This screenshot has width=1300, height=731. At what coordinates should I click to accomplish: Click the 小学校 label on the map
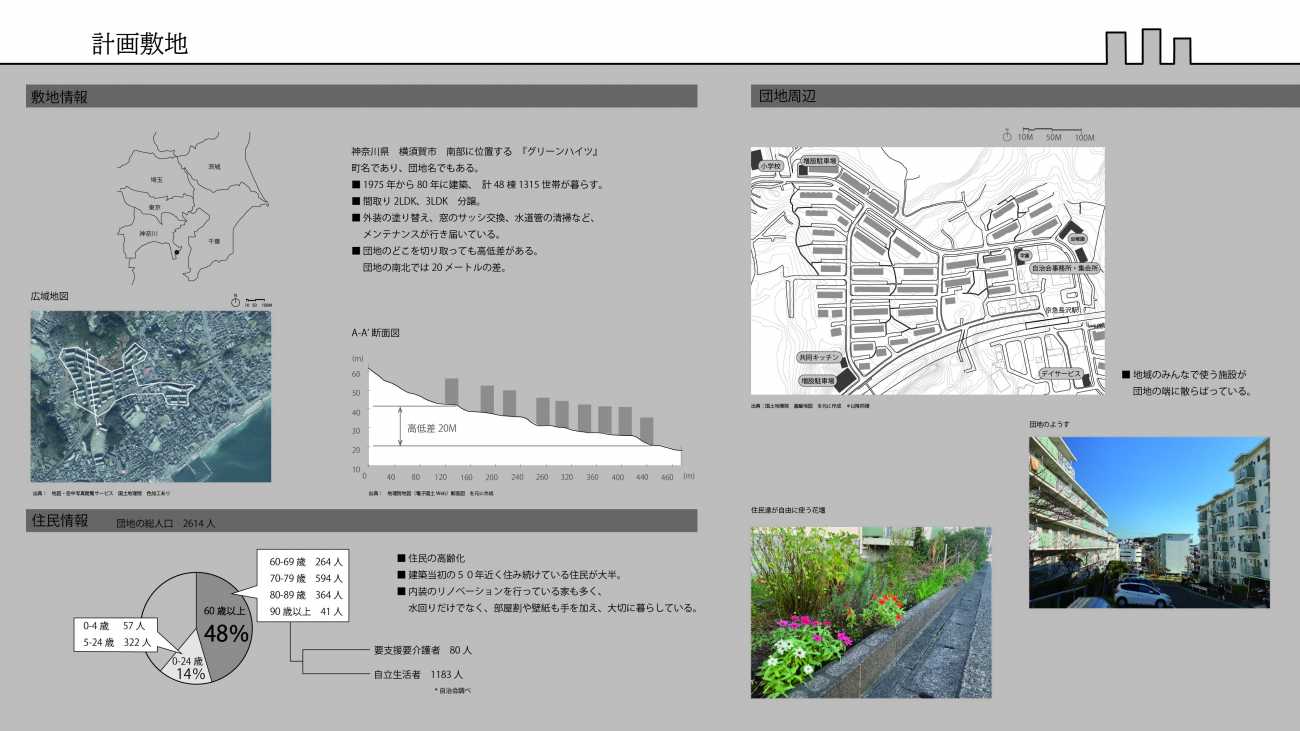[768, 166]
